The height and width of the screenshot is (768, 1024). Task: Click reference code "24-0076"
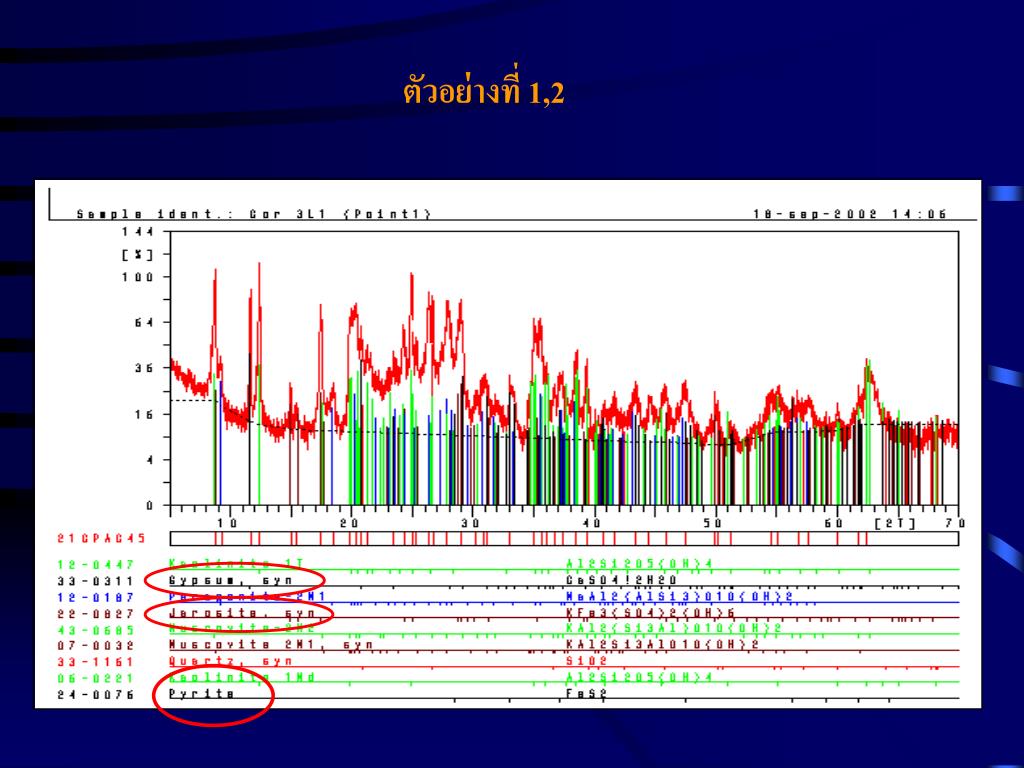tap(95, 695)
